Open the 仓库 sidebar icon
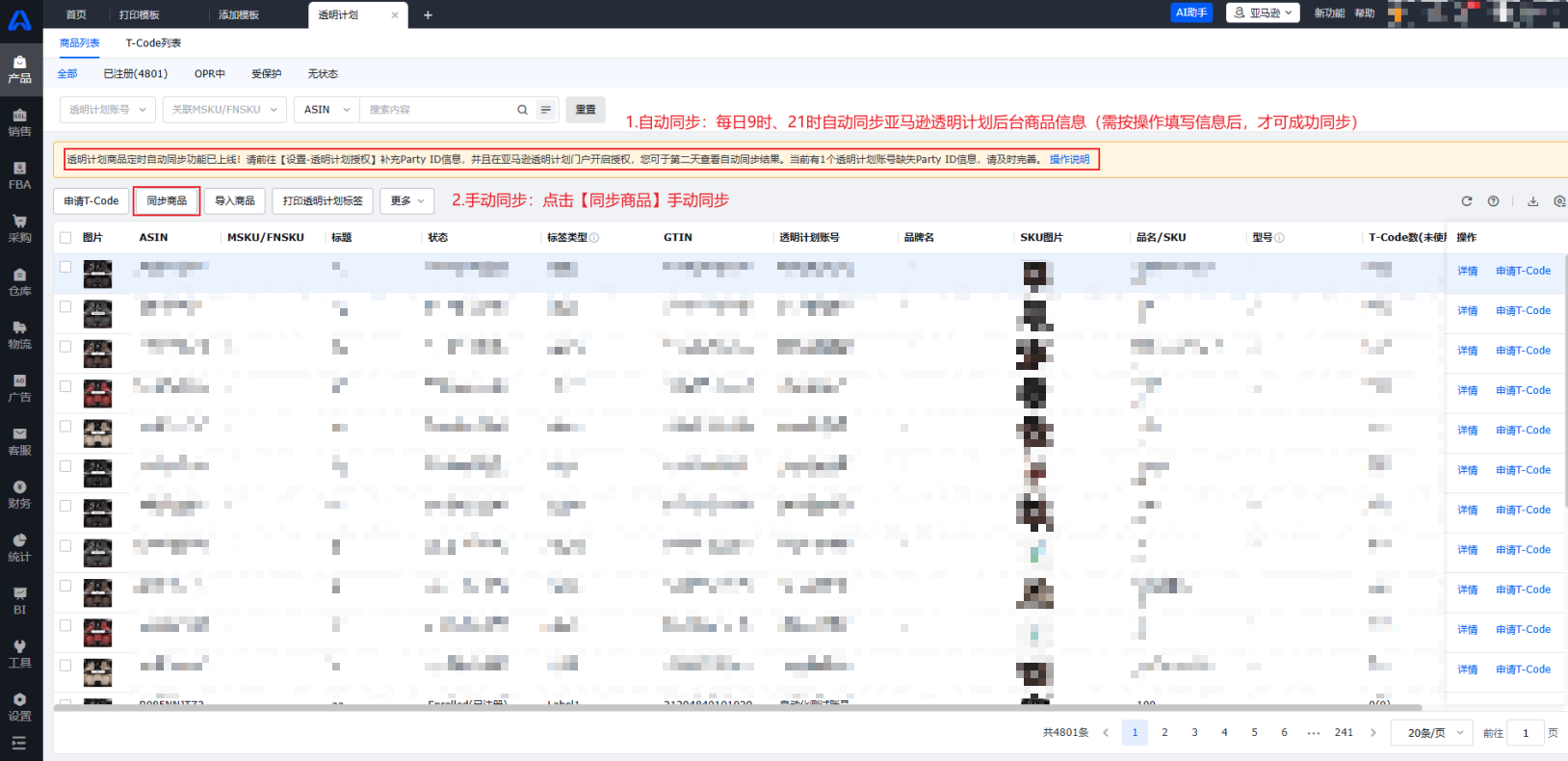Viewport: 1568px width, 761px height. point(19,281)
